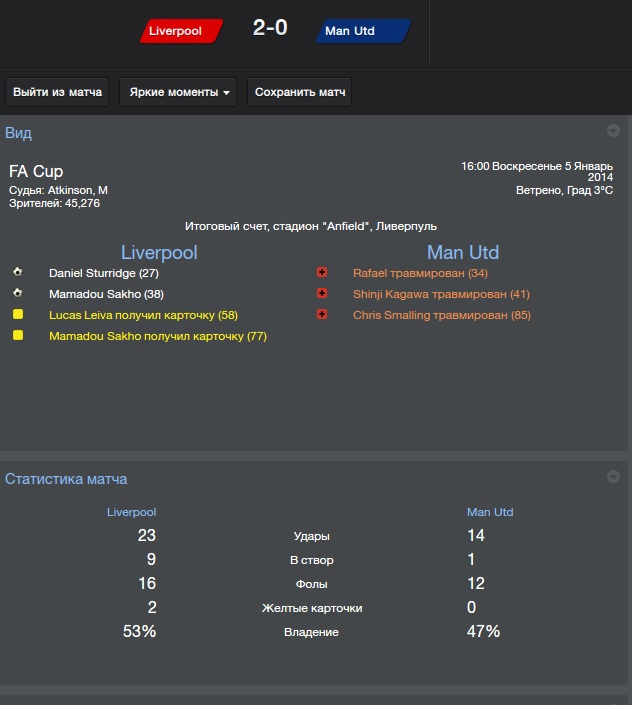Click injury icon next to Chris Smalling
632x705 pixels.
click(x=322, y=314)
